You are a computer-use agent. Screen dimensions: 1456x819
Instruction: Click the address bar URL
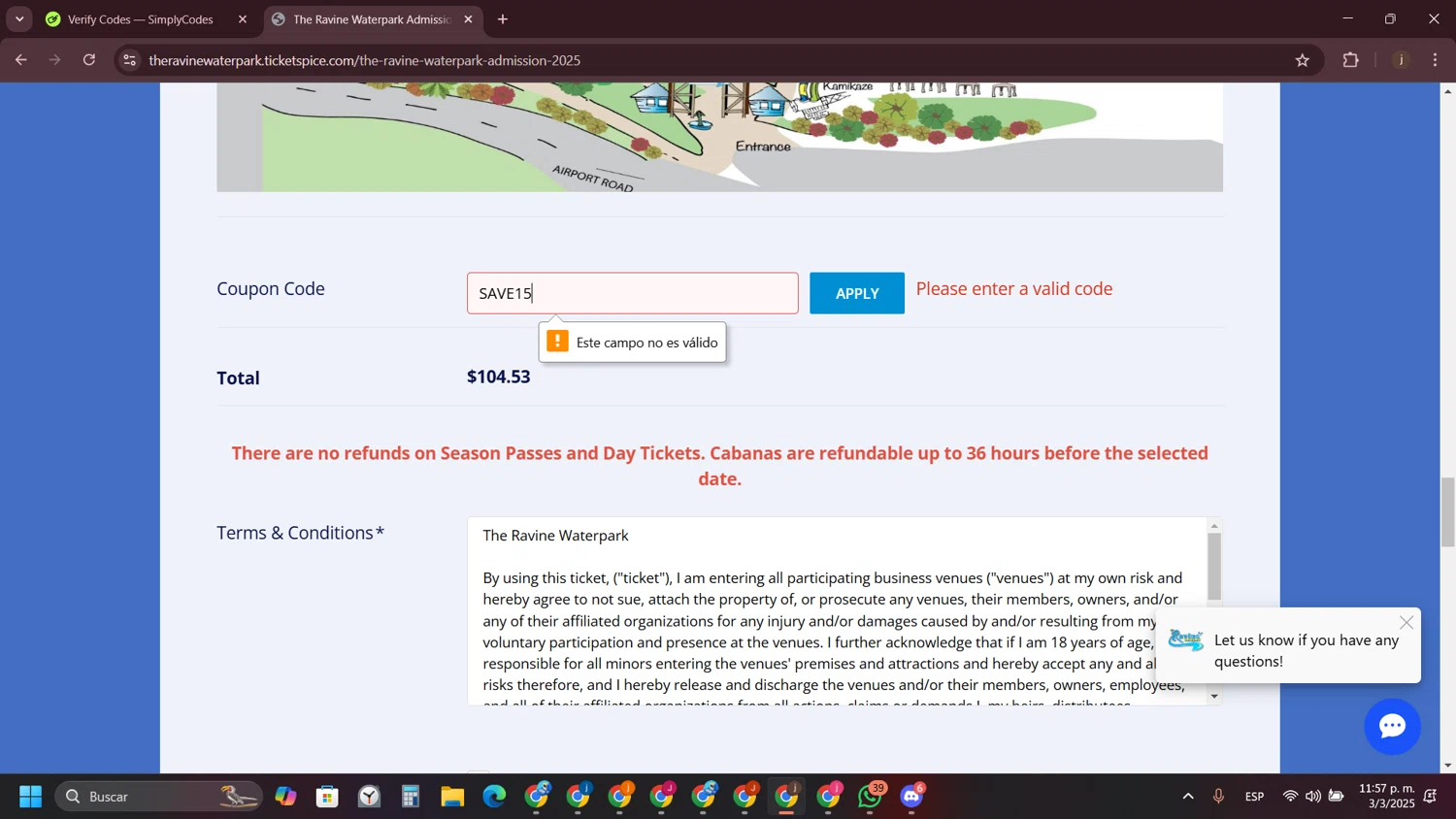(365, 60)
